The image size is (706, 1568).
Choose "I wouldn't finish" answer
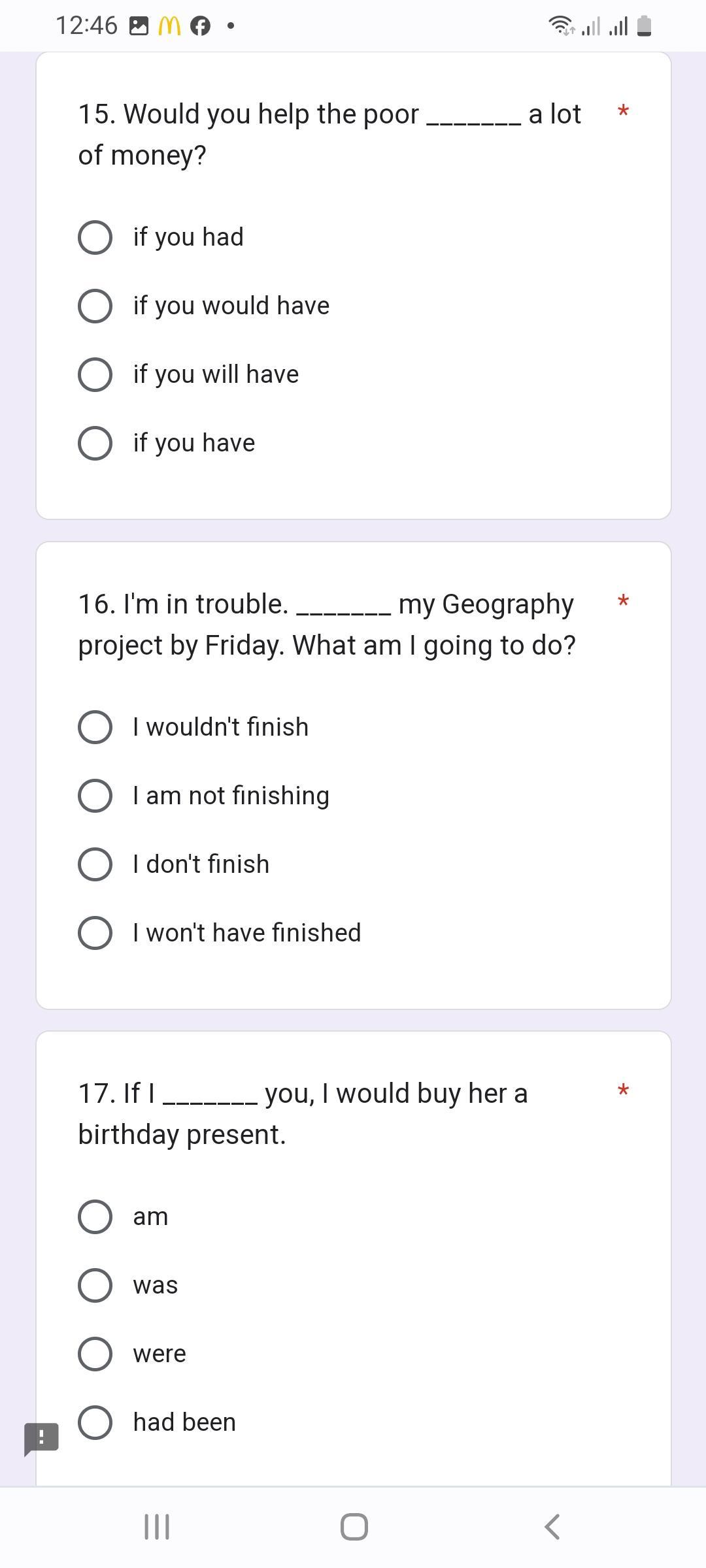[x=95, y=727]
